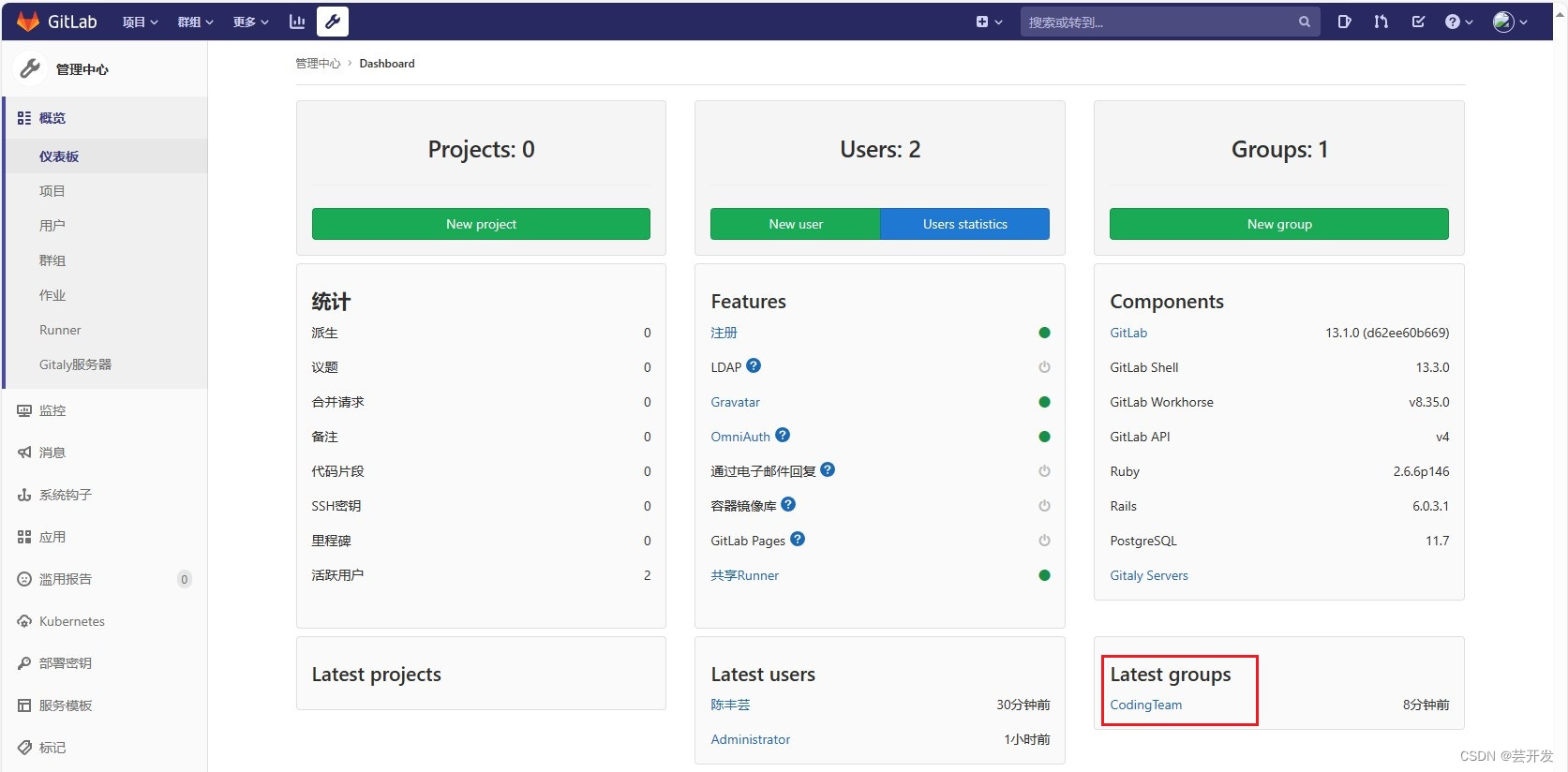This screenshot has width=1568, height=772.
Task: Click the 滥用报告 count badge
Action: pos(184,579)
